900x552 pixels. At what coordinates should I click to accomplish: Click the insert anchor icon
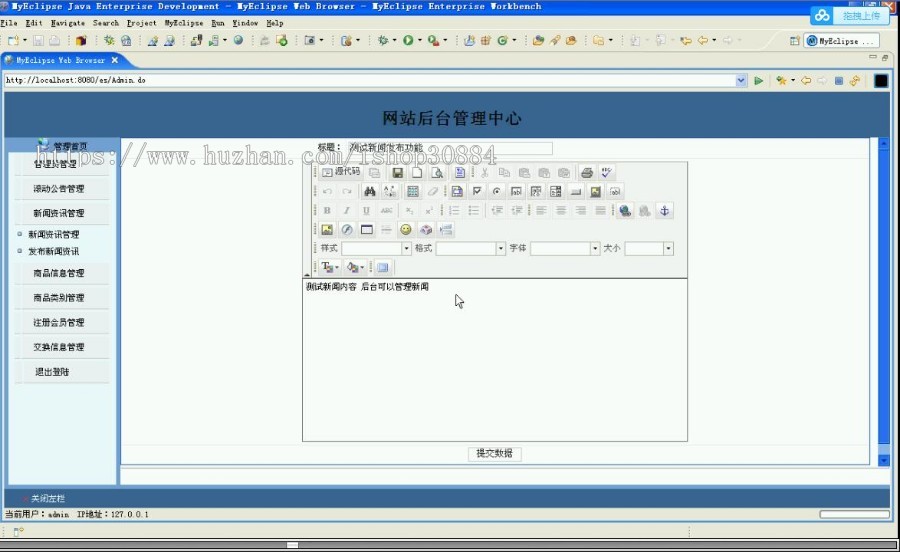coord(664,211)
